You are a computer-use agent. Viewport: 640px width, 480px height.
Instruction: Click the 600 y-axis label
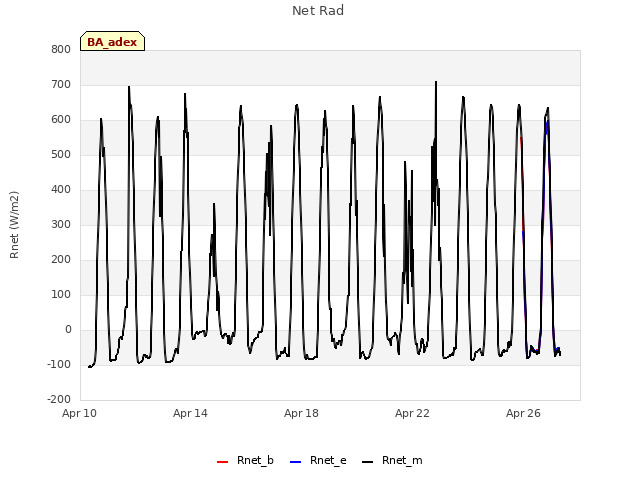pyautogui.click(x=61, y=120)
